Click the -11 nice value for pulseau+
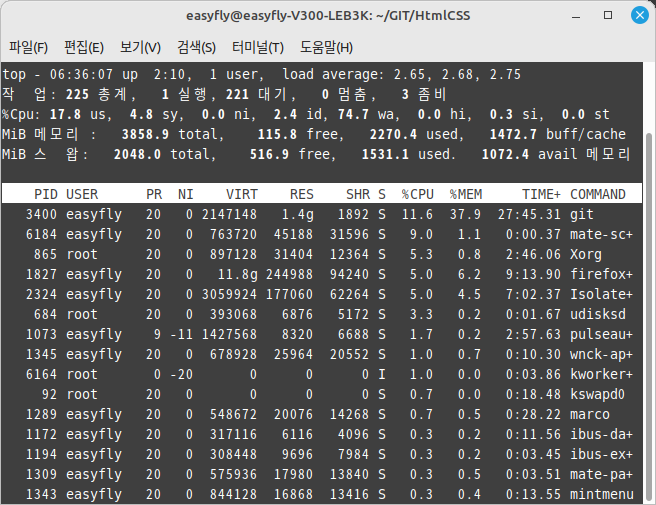Viewport: 656px width, 505px height. point(182,334)
